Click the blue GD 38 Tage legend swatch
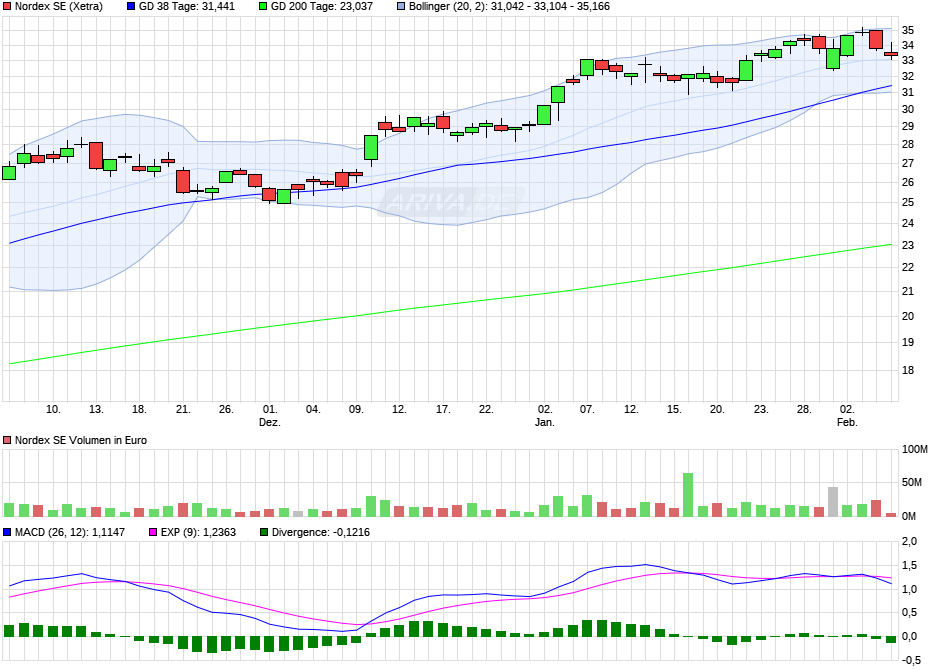940x670 pixels. 131,7
